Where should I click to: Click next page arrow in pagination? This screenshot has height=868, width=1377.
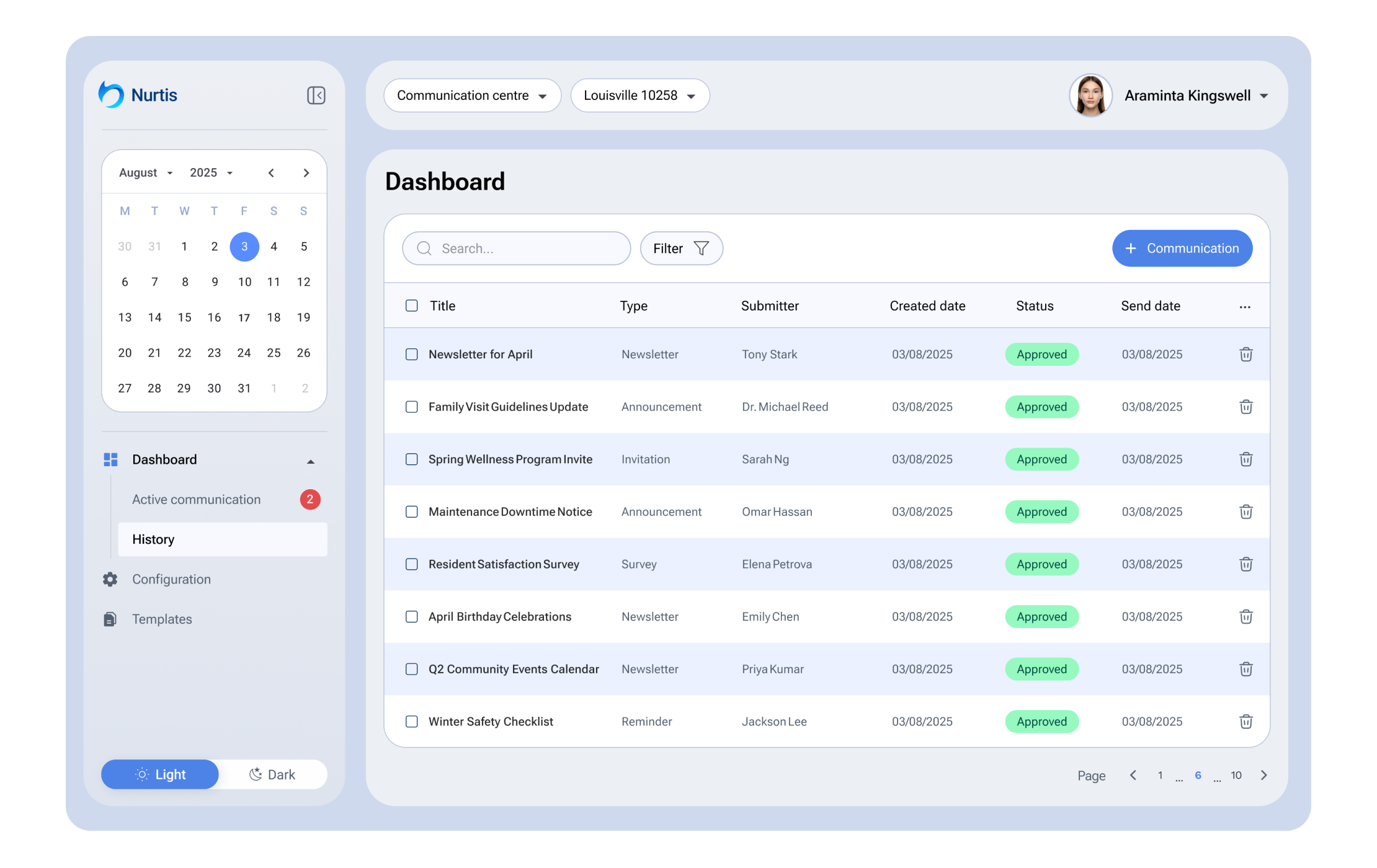[x=1263, y=776]
